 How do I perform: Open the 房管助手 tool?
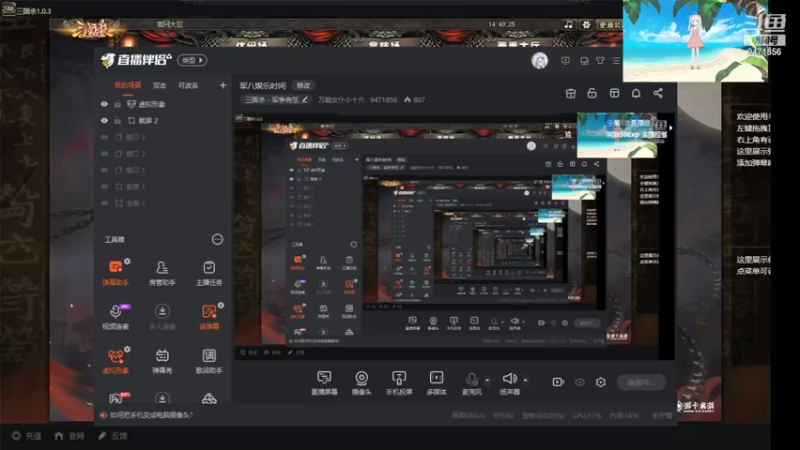click(x=162, y=272)
